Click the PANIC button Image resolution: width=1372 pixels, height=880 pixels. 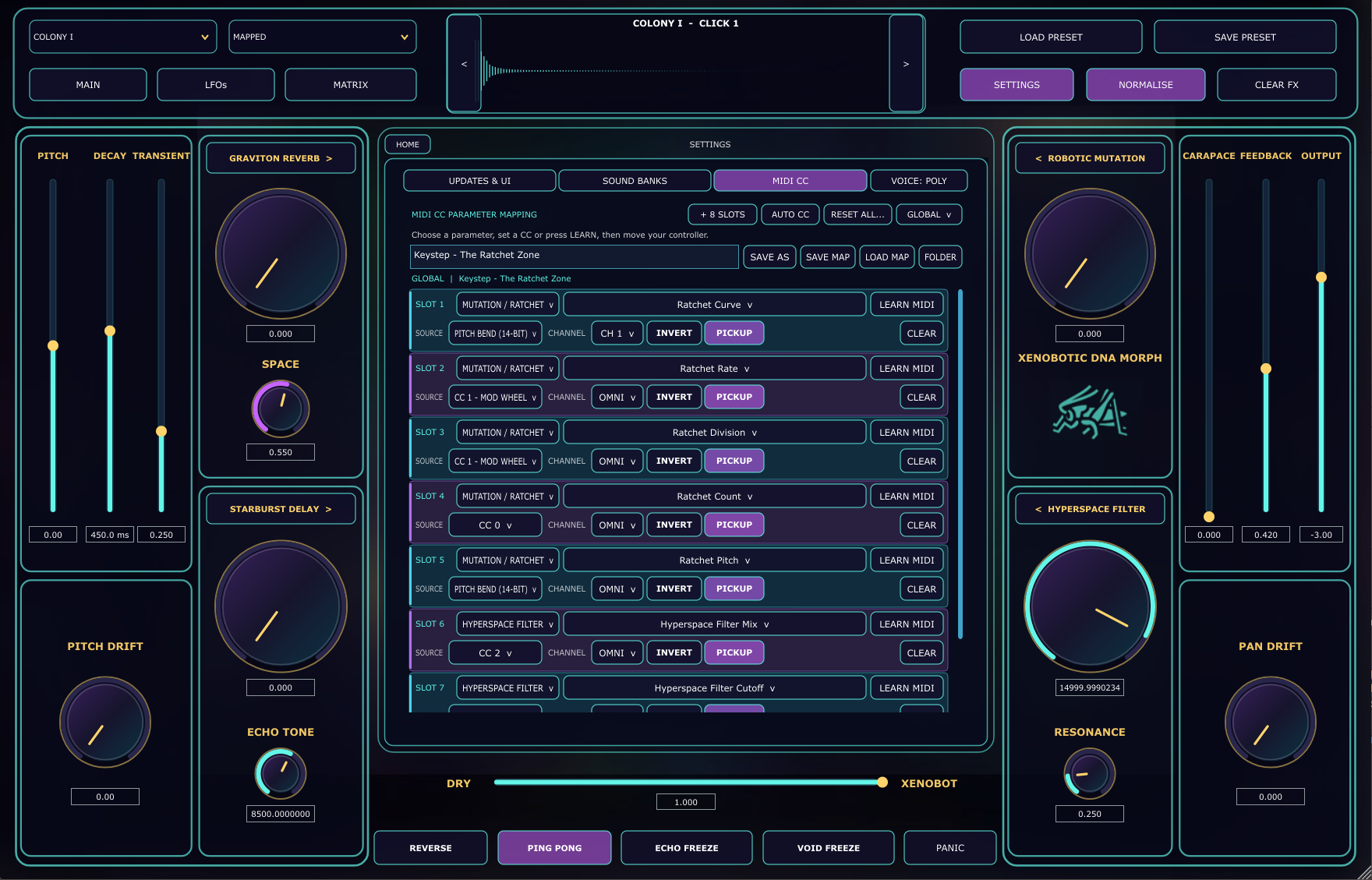950,848
